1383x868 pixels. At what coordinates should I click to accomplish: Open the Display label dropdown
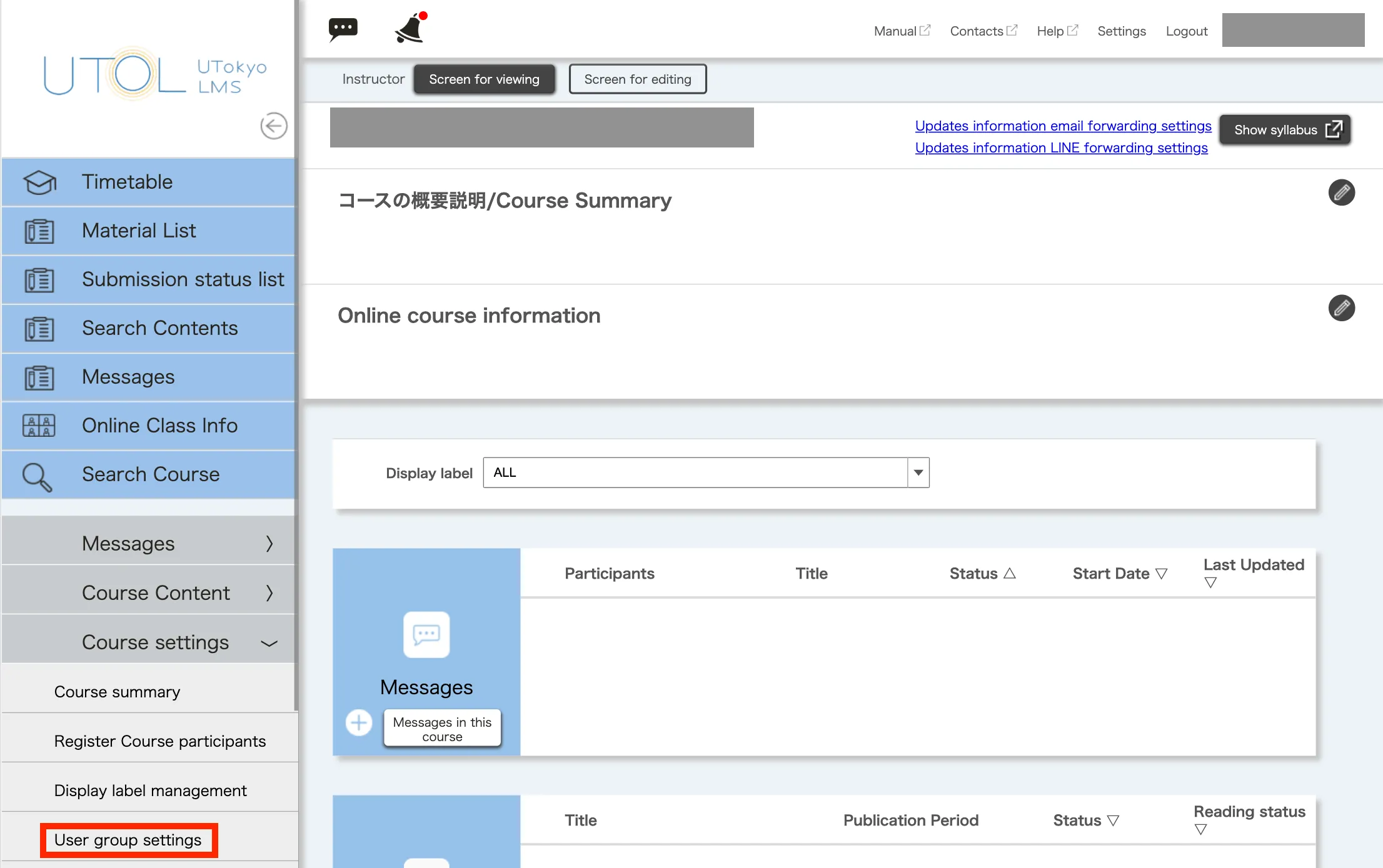[918, 472]
